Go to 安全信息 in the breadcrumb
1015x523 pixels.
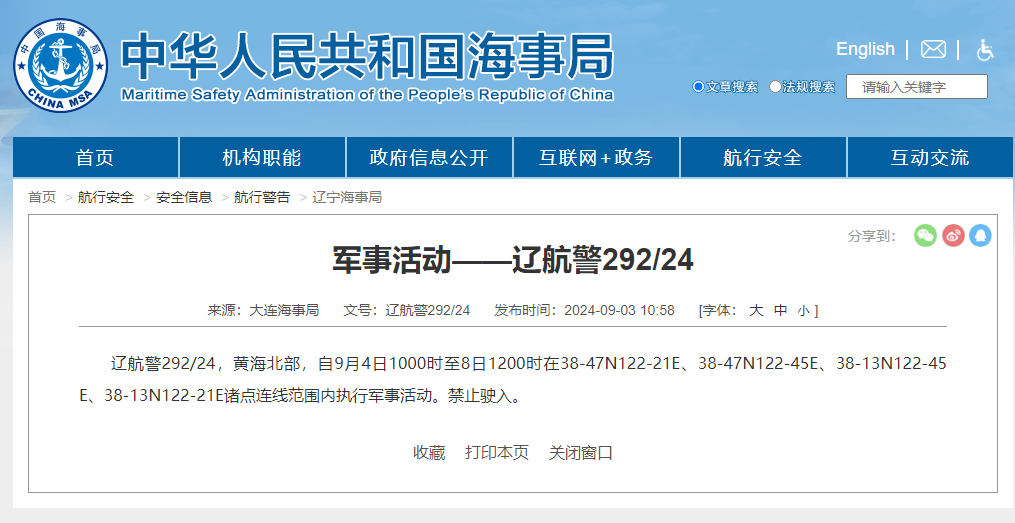pyautogui.click(x=184, y=197)
